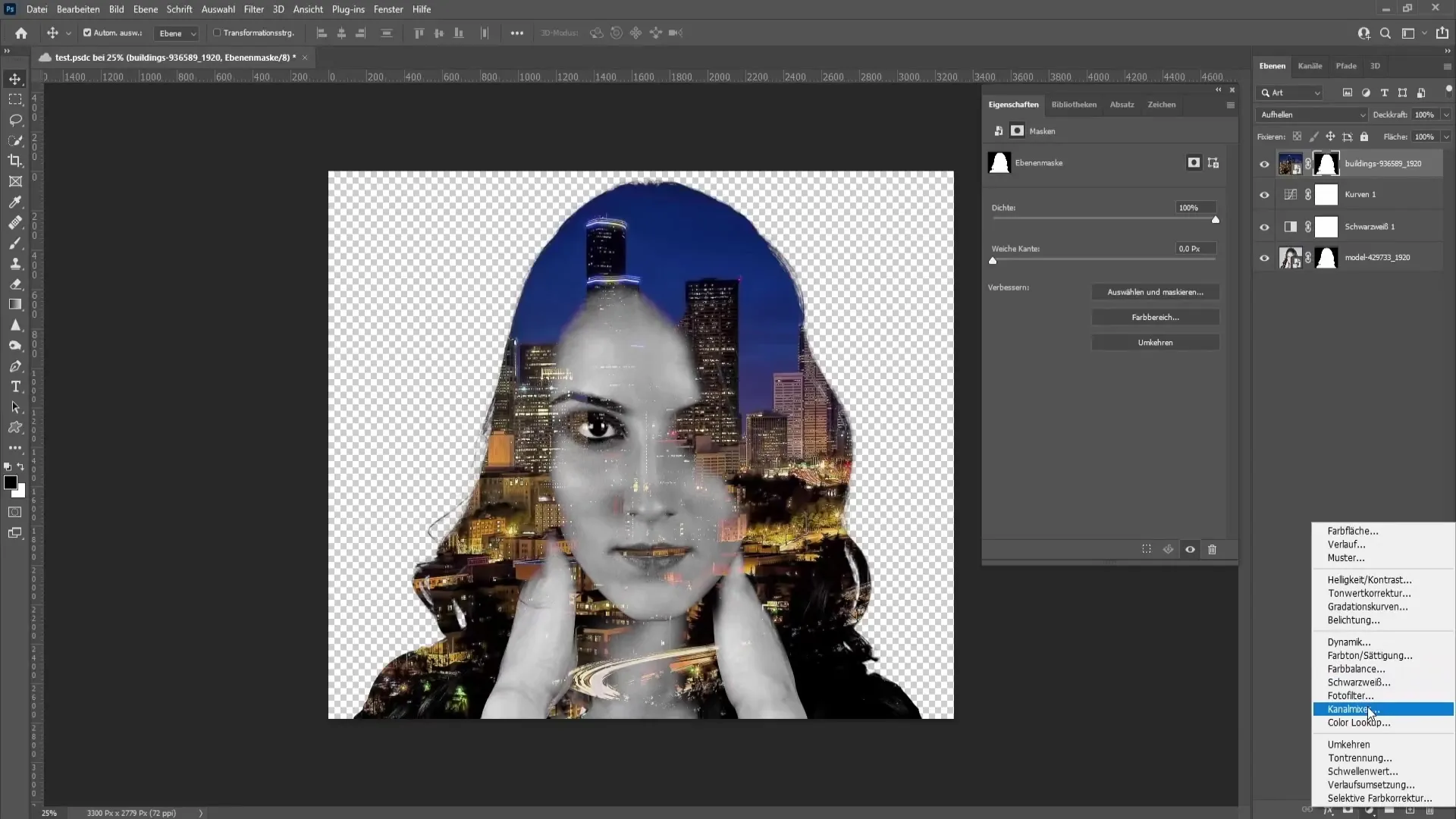1456x819 pixels.
Task: Open the Ebene auto-select dropdown
Action: [177, 33]
